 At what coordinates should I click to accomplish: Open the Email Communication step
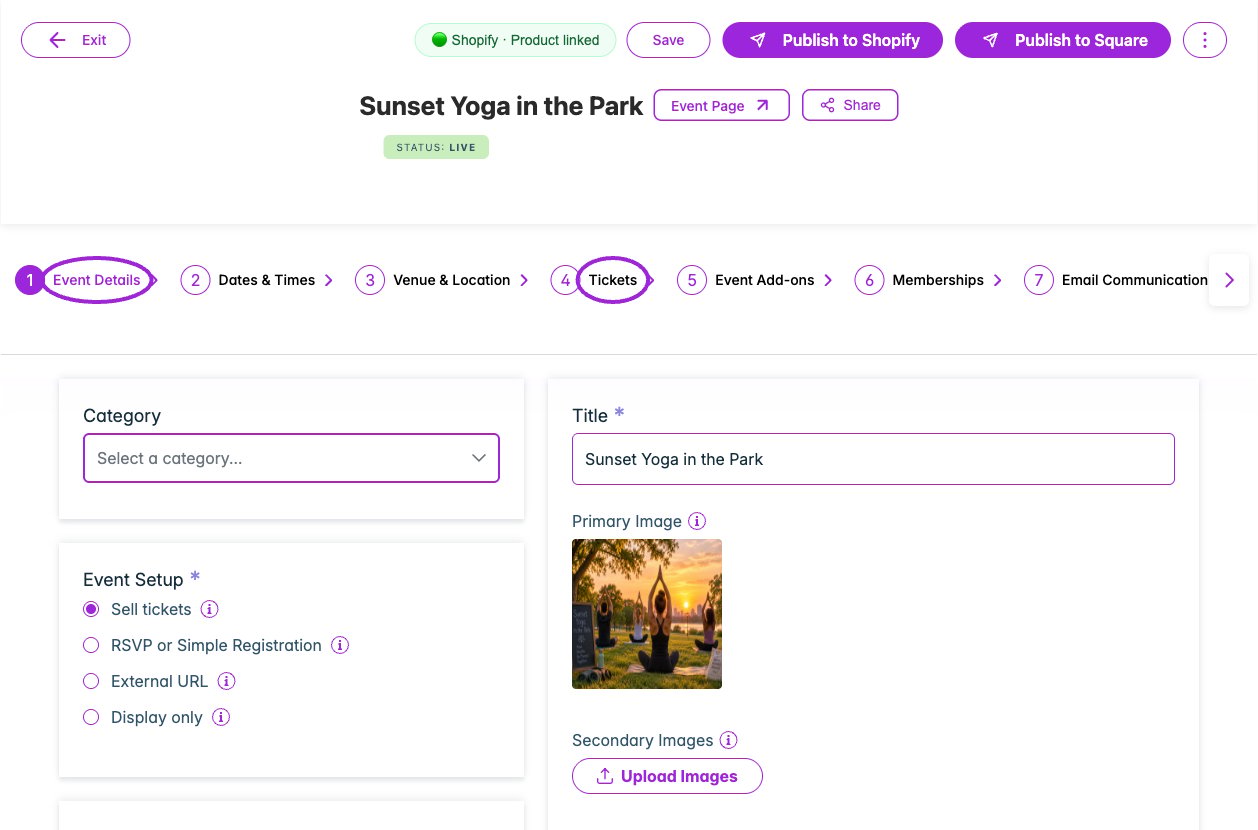[1134, 280]
